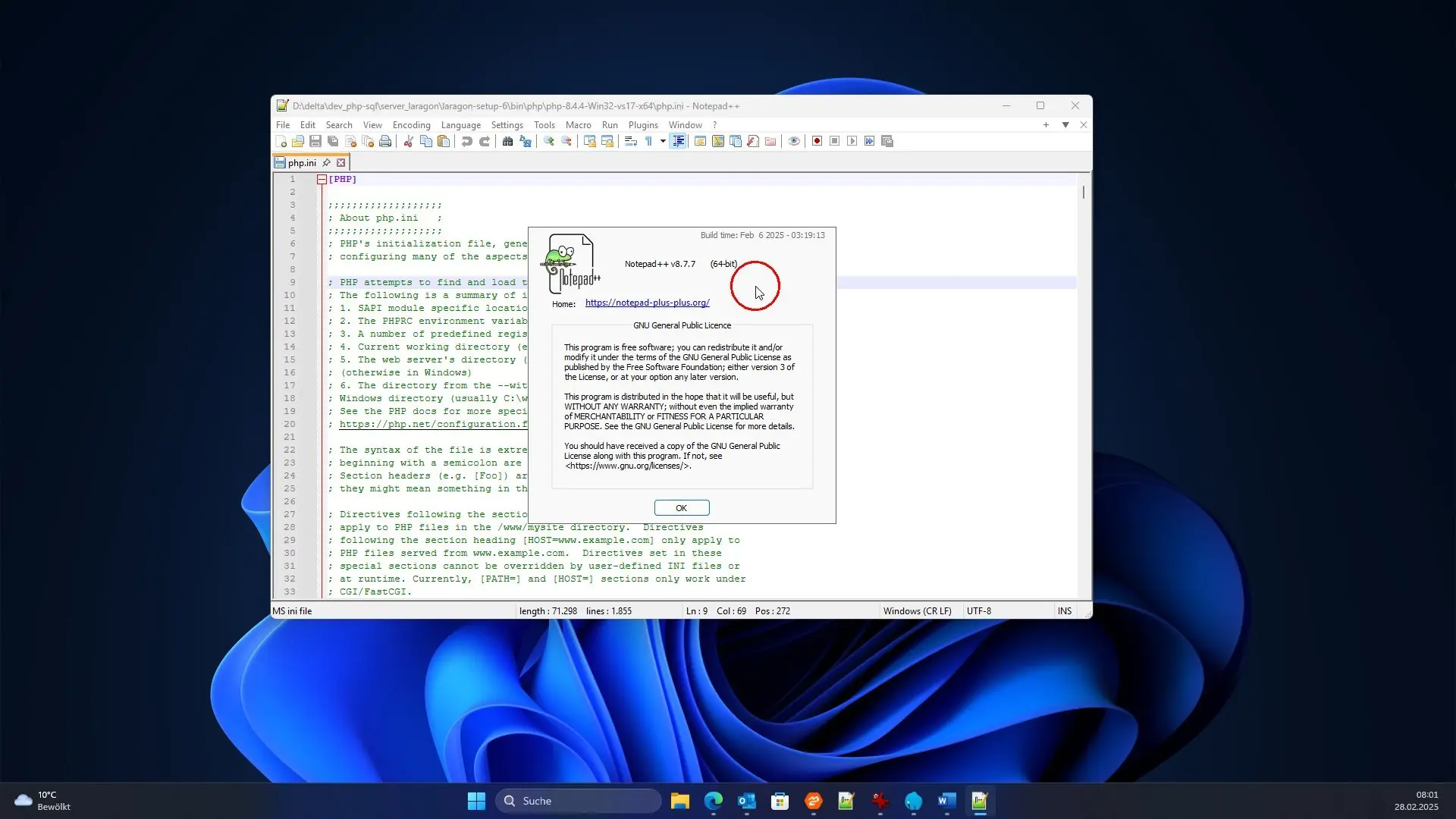Viewport: 1456px width, 819px height.
Task: Start macro recording with red dot icon
Action: pyautogui.click(x=817, y=141)
